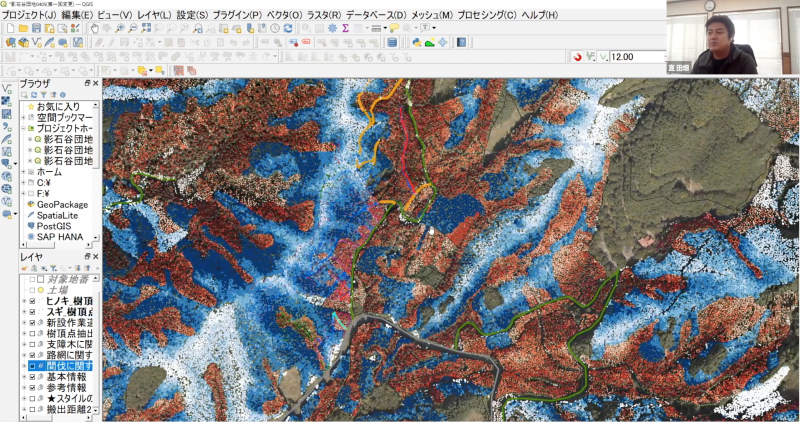Zoom to full extent icon

coord(146,29)
